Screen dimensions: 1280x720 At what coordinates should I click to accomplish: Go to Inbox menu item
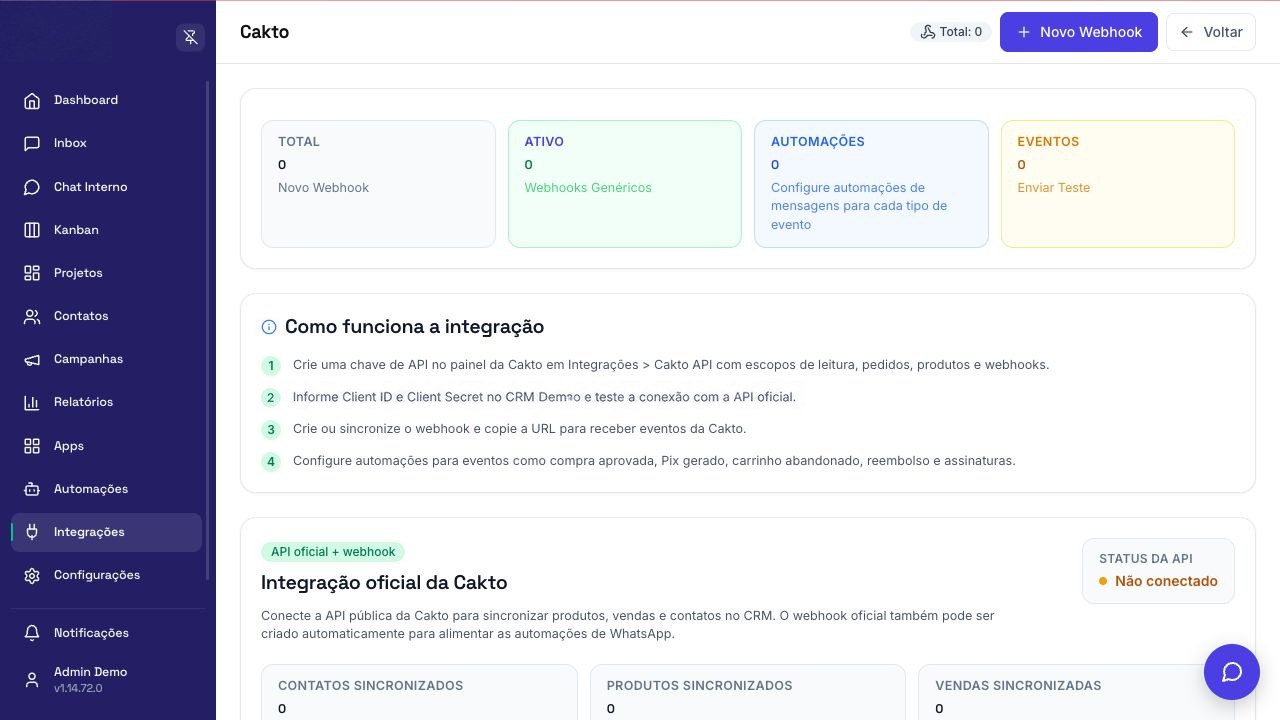point(106,143)
